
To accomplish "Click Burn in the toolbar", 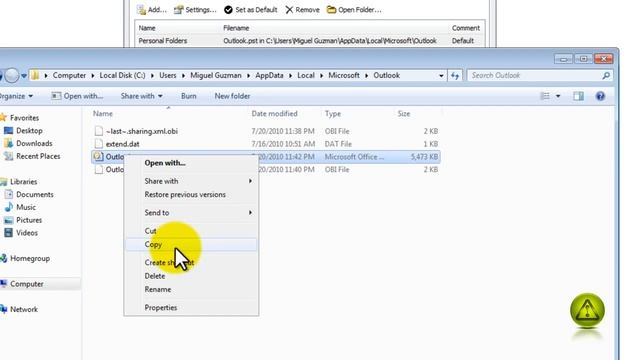I will click(189, 96).
